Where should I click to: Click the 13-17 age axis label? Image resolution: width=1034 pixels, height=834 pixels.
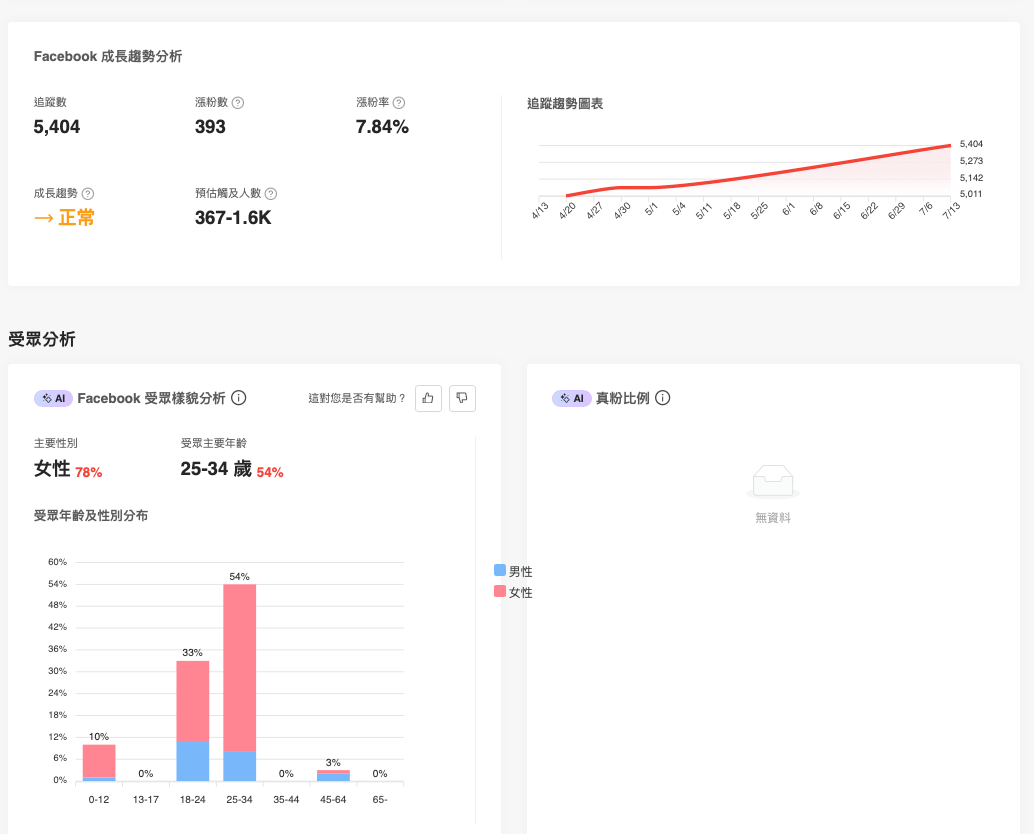pyautogui.click(x=146, y=800)
